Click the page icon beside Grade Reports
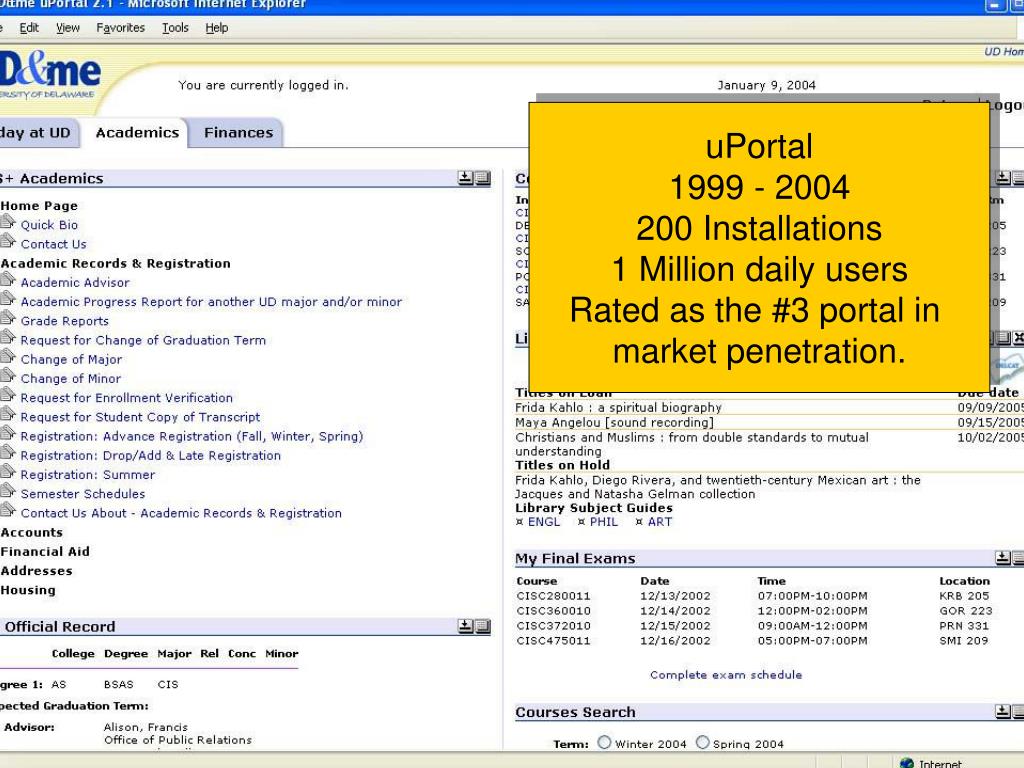 point(8,319)
